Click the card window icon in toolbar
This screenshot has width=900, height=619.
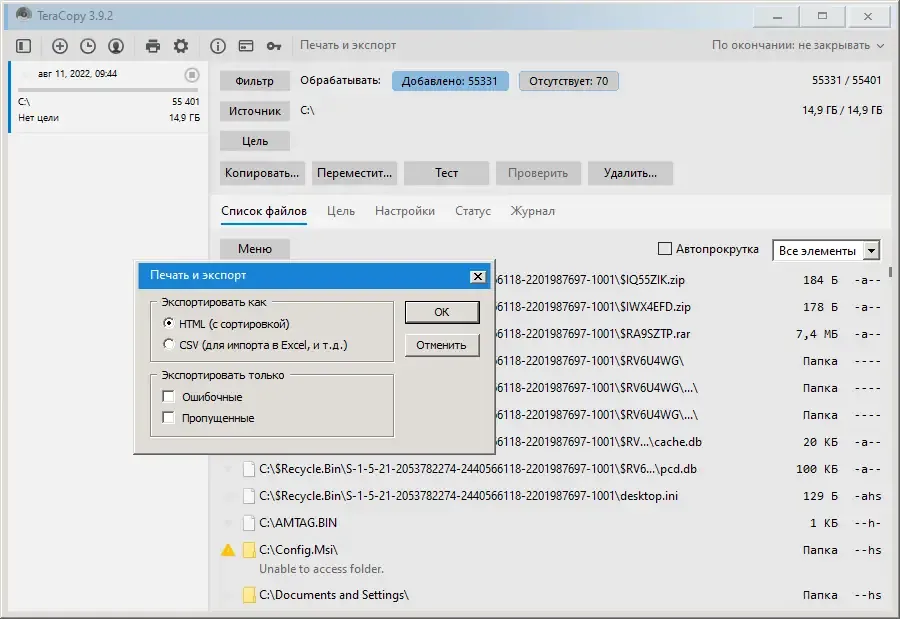coord(246,46)
